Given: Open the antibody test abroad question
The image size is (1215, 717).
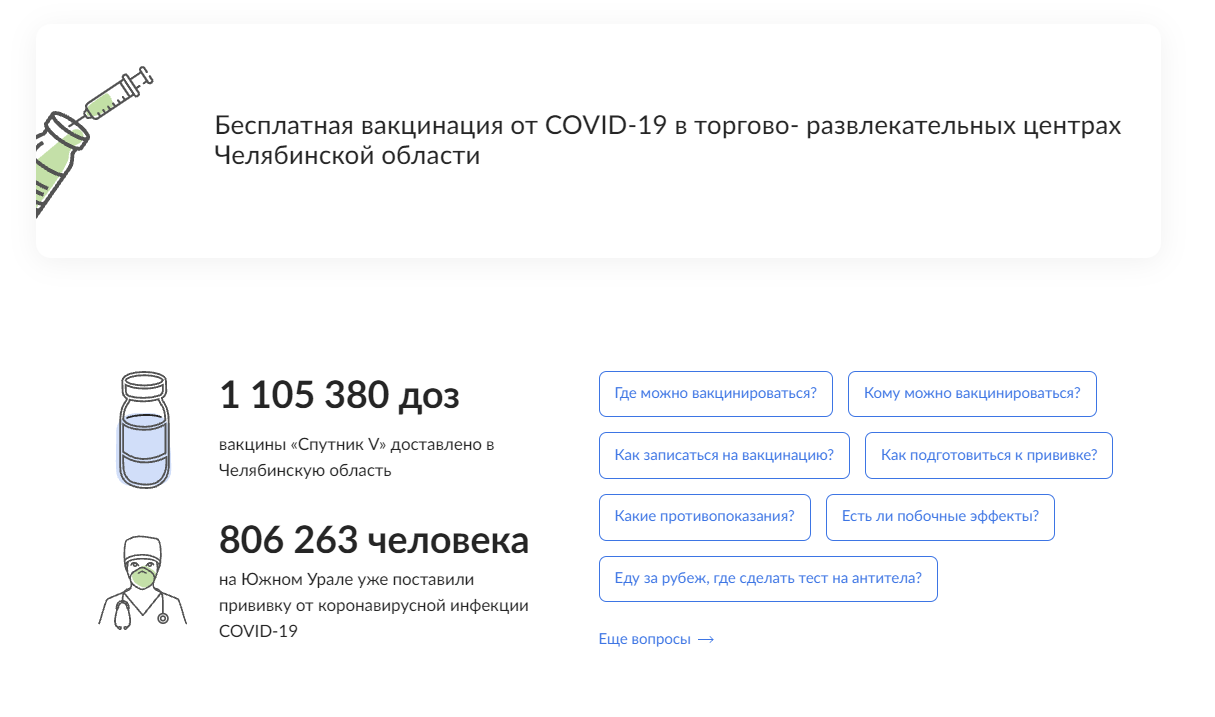Looking at the screenshot, I should 767,579.
